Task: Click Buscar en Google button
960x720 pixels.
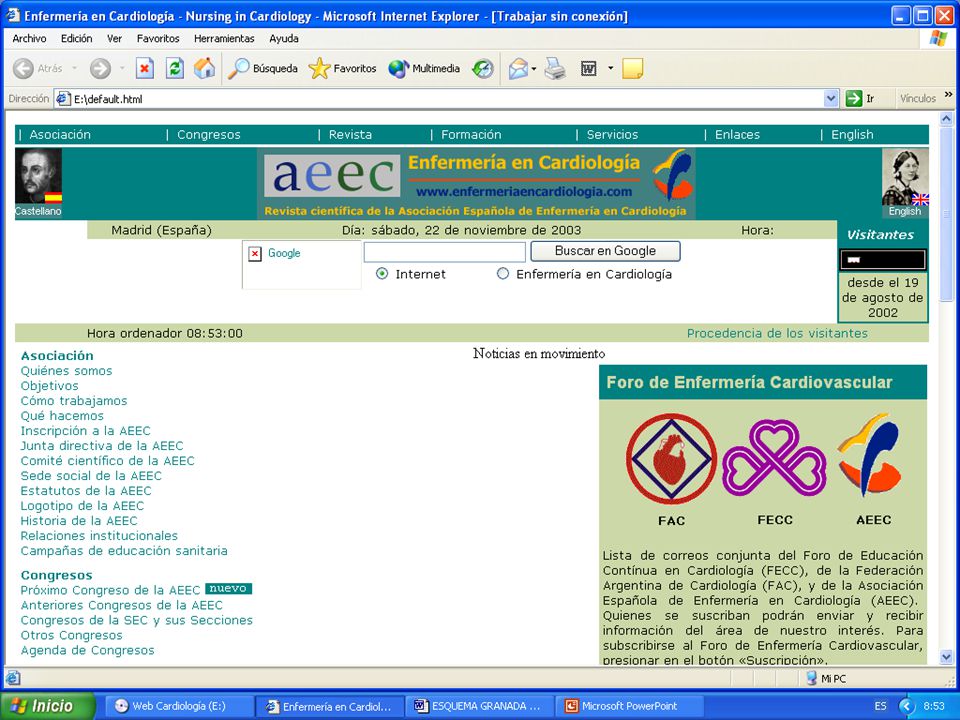Action: (x=605, y=250)
